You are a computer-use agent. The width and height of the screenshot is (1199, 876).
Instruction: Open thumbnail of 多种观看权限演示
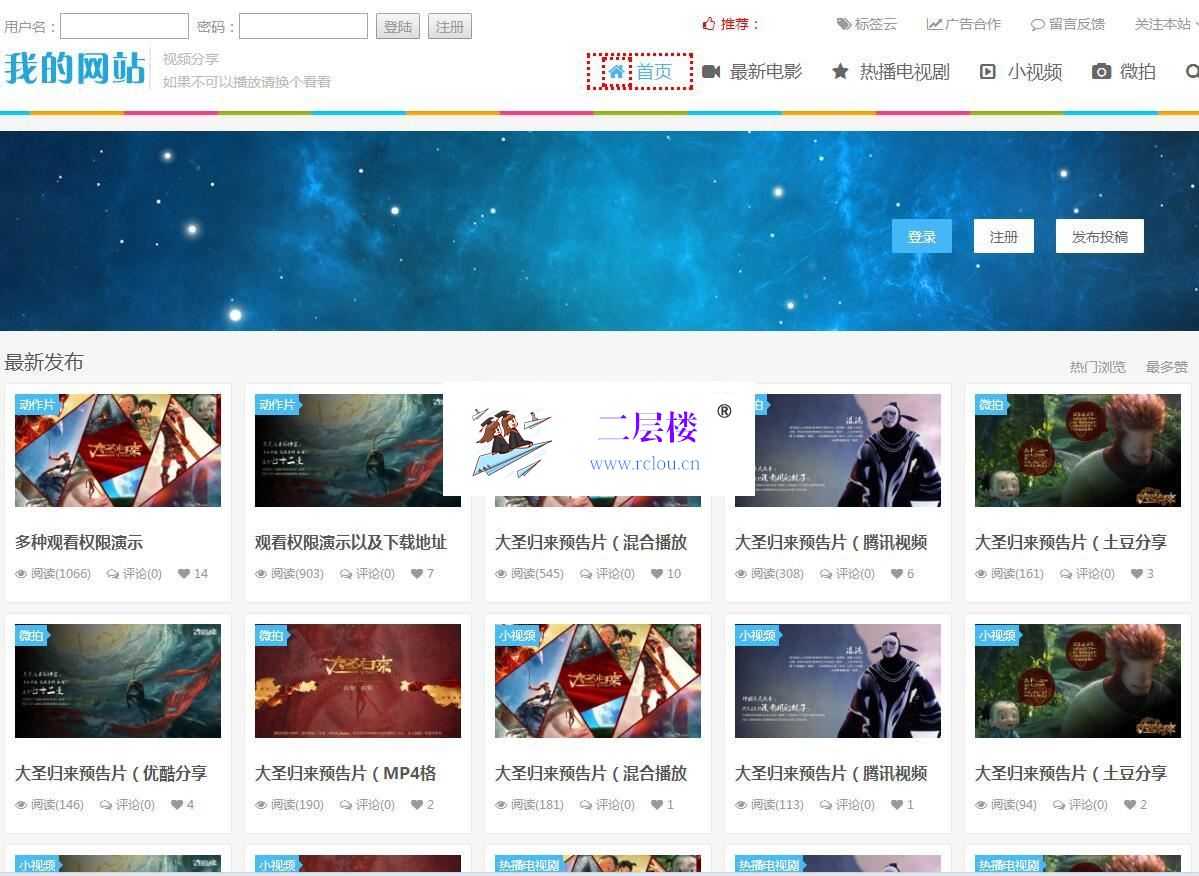point(118,450)
